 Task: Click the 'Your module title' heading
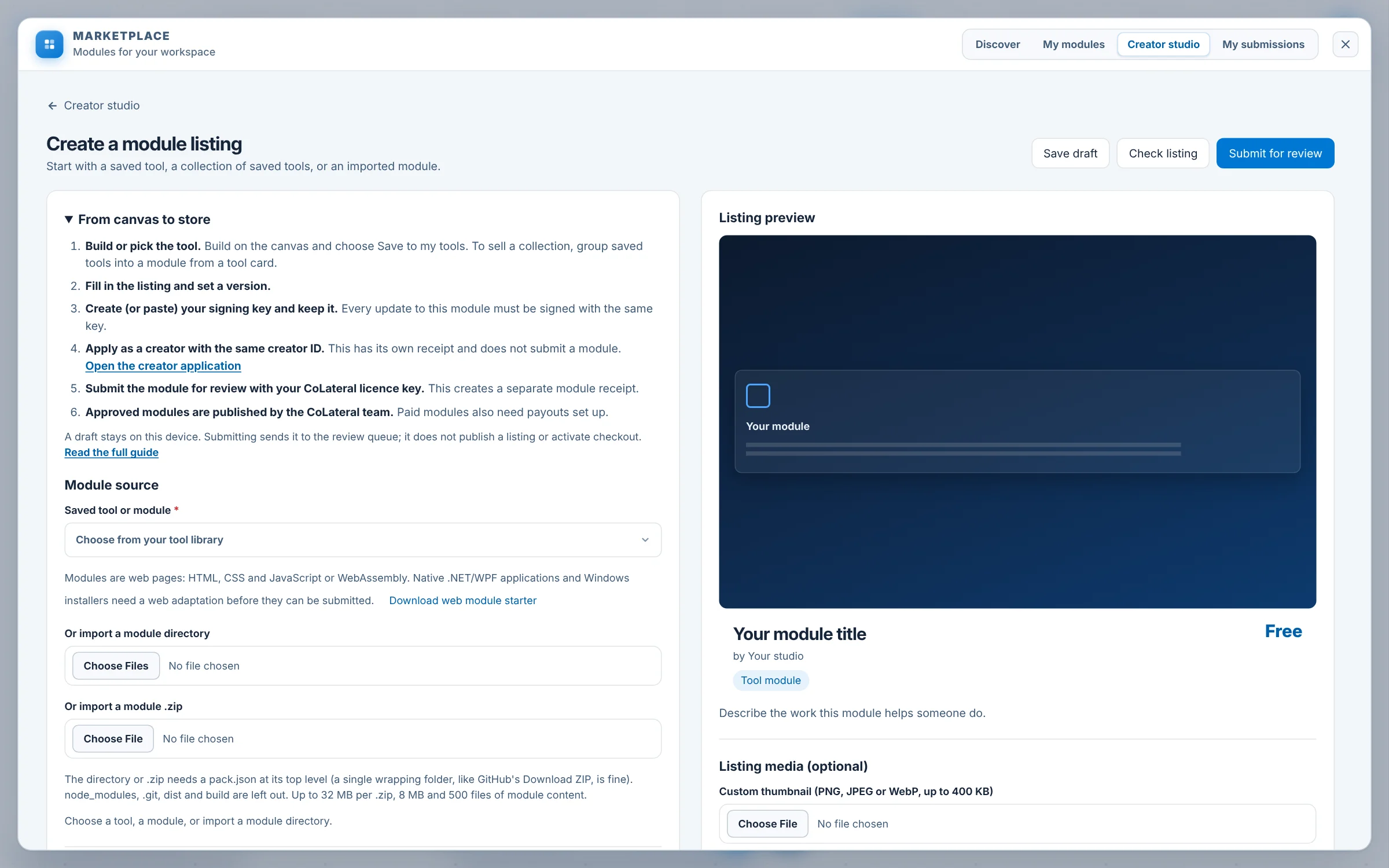click(x=799, y=634)
